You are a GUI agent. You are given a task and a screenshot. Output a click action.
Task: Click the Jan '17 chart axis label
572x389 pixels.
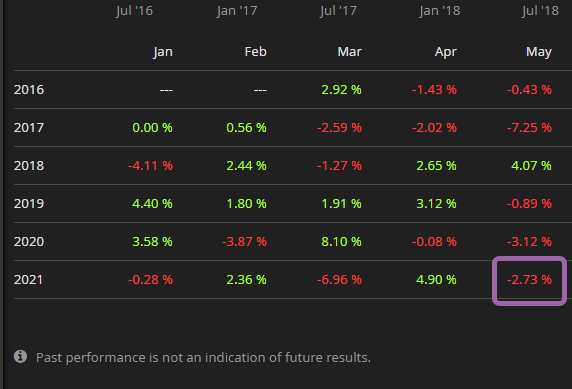pos(237,11)
